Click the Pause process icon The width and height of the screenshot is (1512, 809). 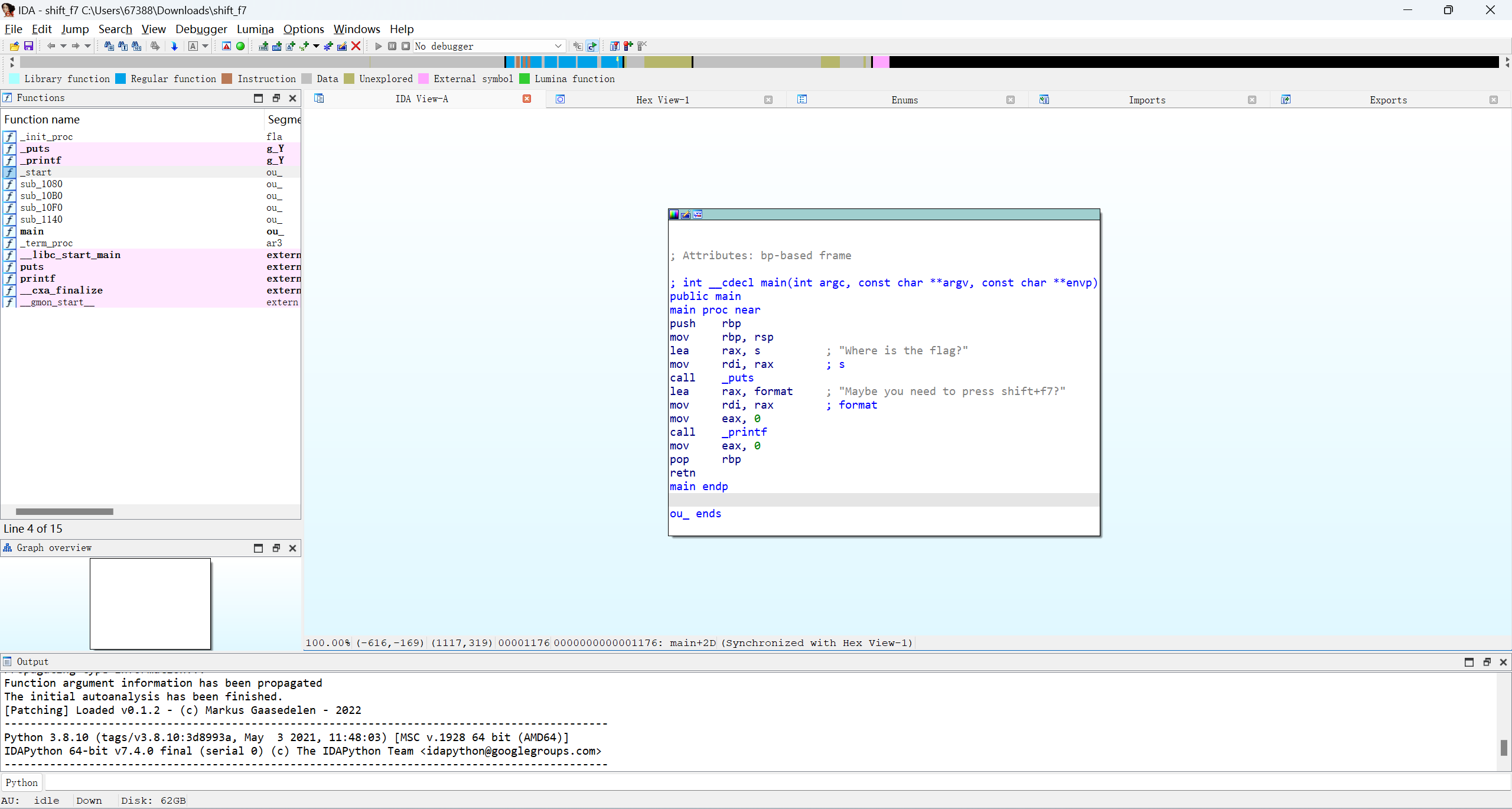[392, 46]
